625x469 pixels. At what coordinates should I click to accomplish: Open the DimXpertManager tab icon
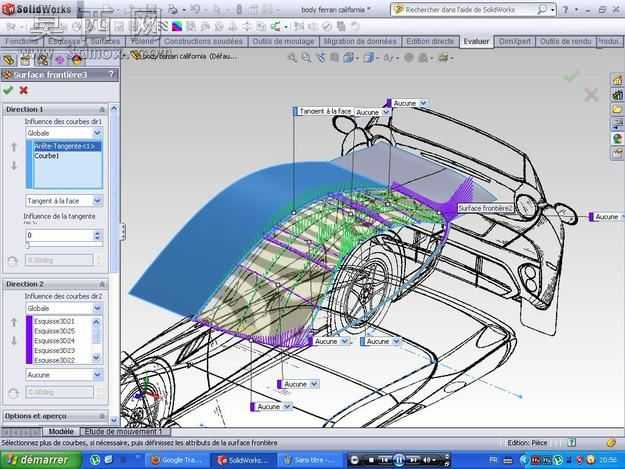(x=59, y=60)
